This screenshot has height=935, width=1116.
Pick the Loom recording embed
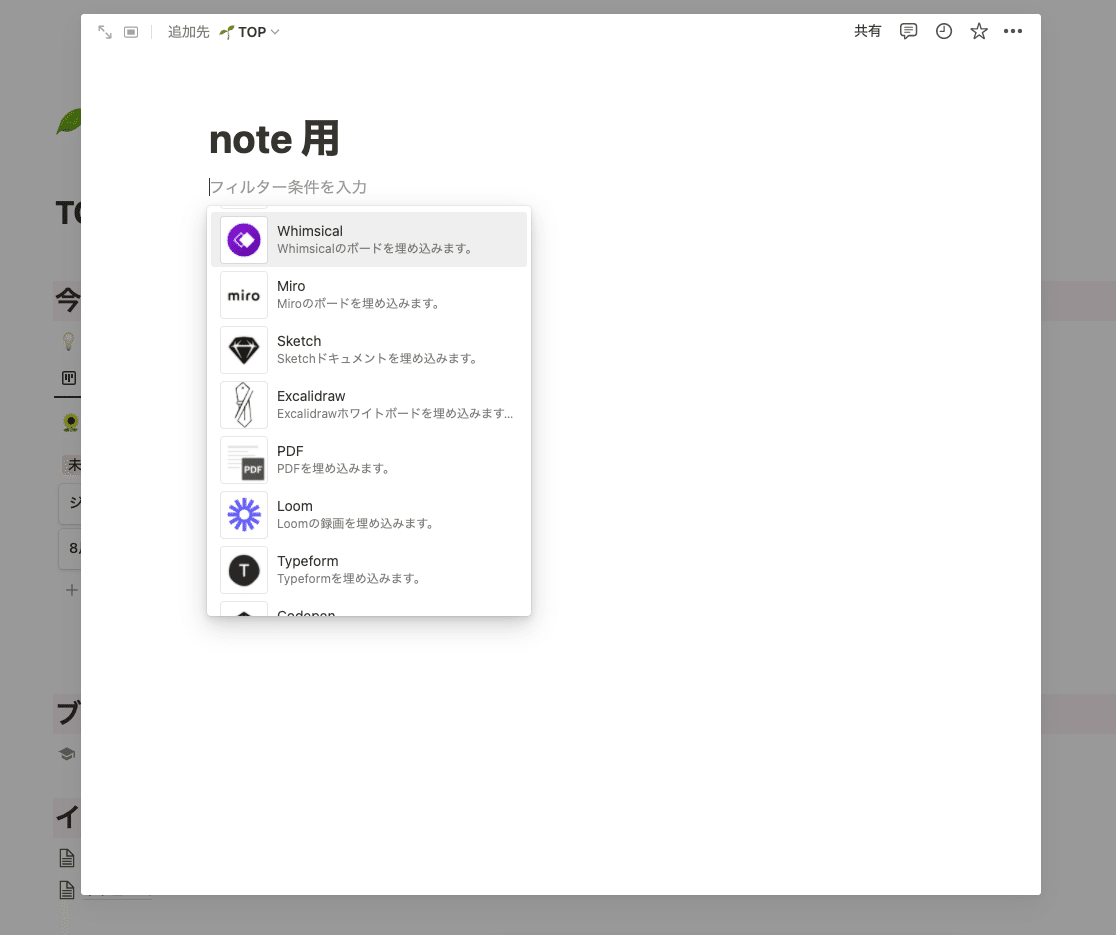tap(369, 514)
